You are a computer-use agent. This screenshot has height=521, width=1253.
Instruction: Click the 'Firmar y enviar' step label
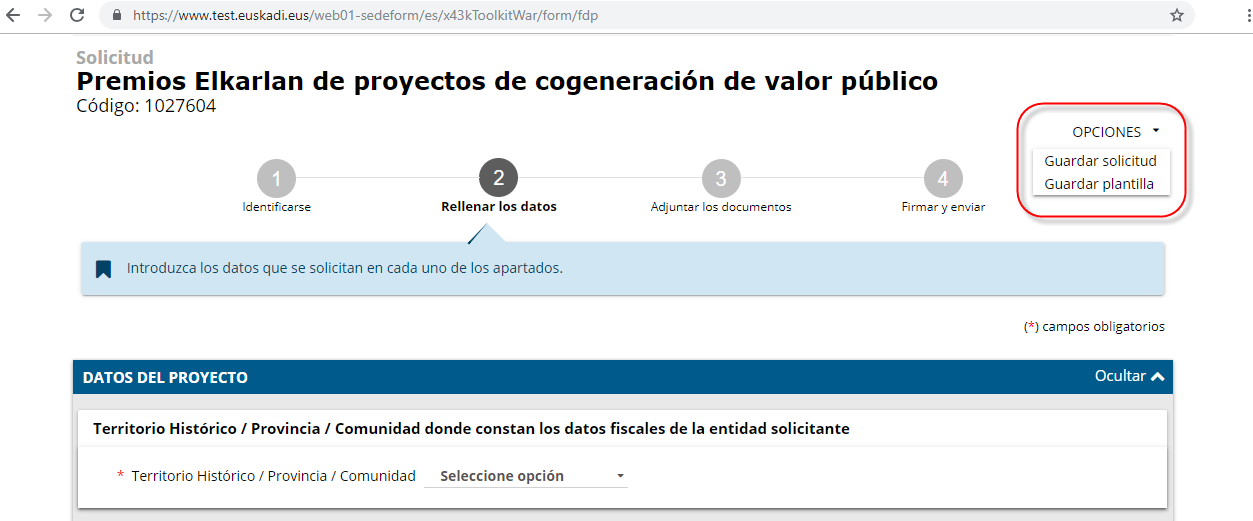coord(942,207)
